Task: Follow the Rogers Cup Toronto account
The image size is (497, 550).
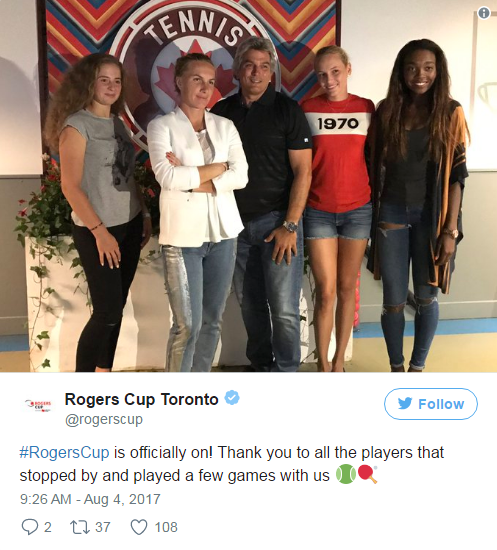Action: coord(431,404)
